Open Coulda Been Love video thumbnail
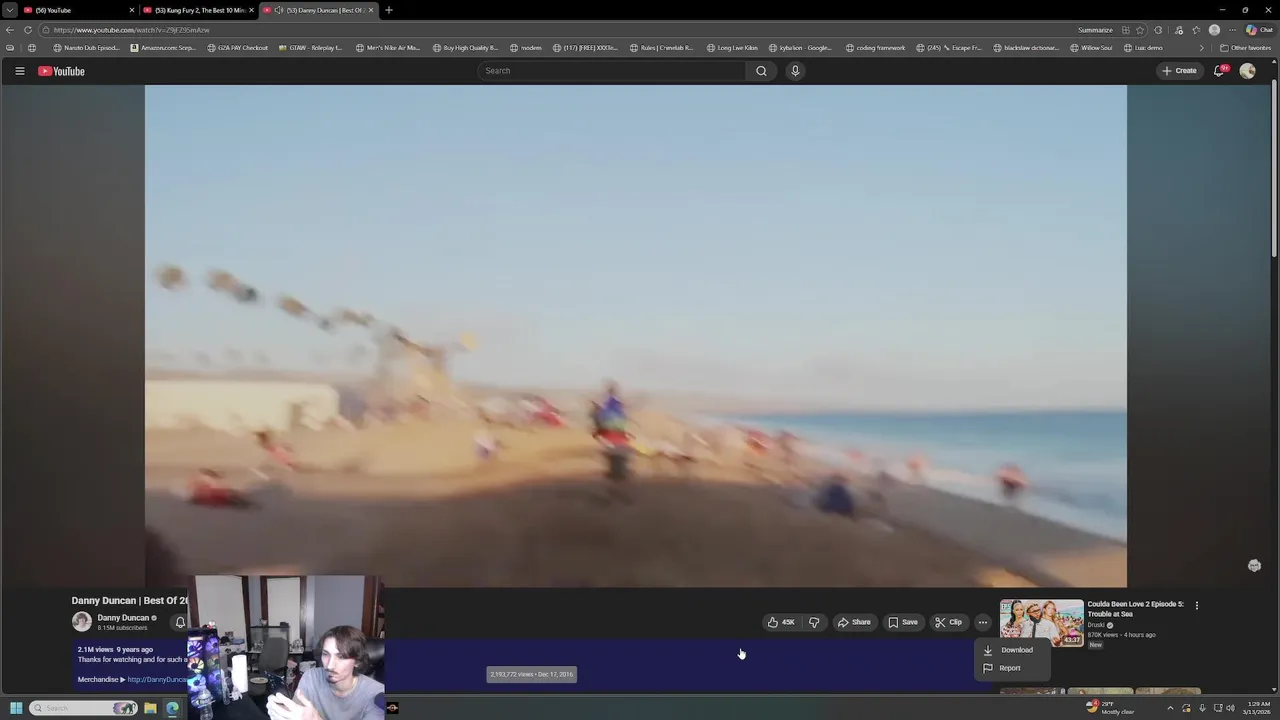Viewport: 1280px width, 720px height. (x=1041, y=623)
